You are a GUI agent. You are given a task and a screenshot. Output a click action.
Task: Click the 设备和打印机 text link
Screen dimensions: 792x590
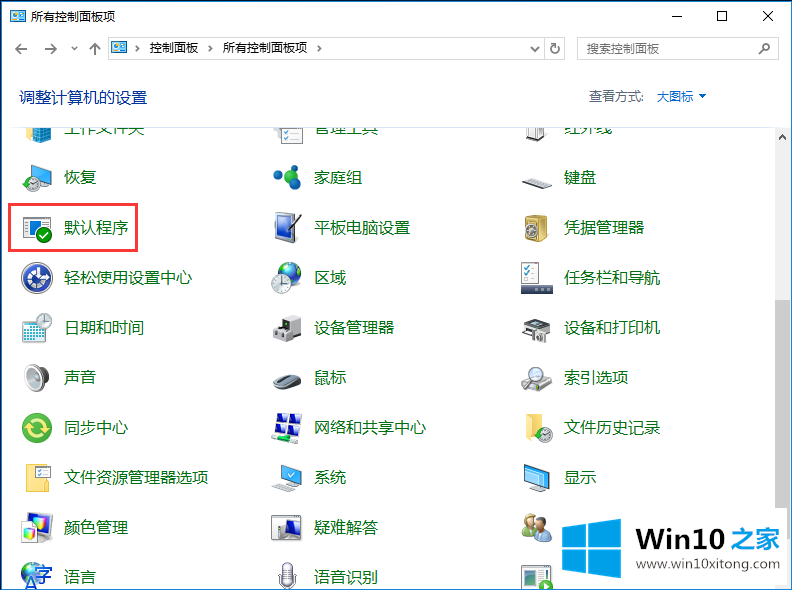tap(612, 328)
